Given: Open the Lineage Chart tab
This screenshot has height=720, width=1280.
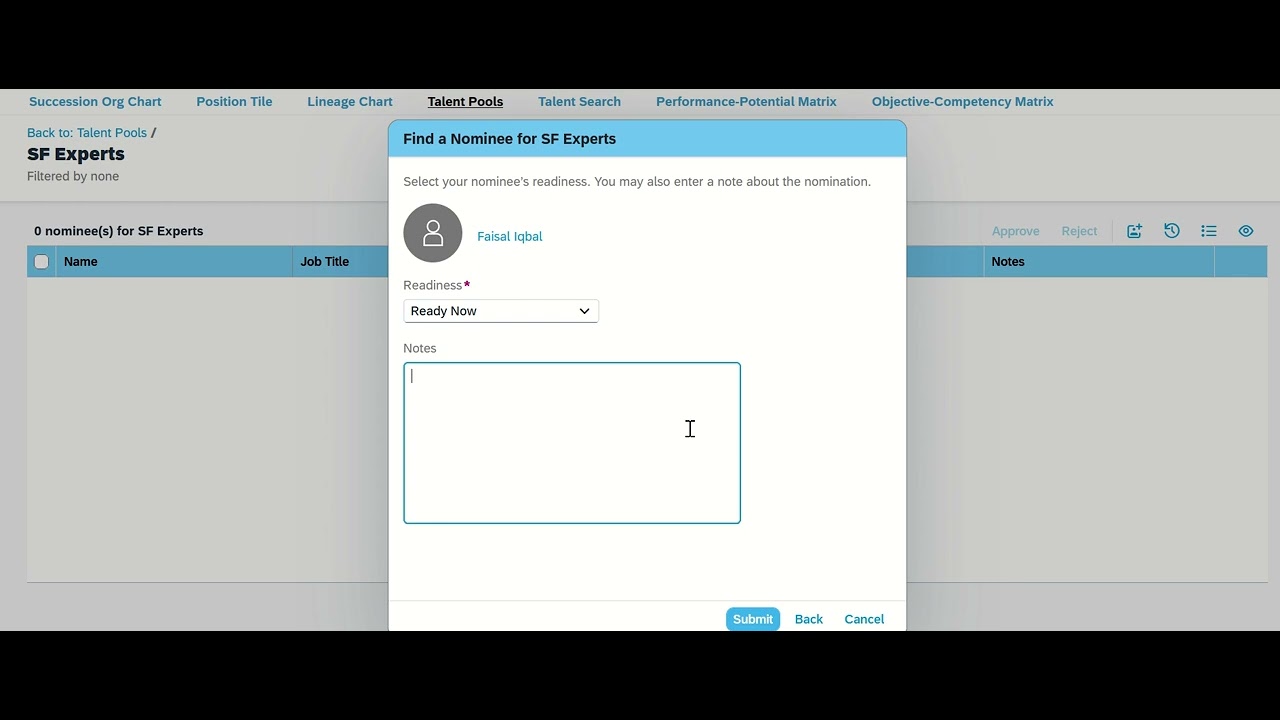Looking at the screenshot, I should tap(350, 101).
